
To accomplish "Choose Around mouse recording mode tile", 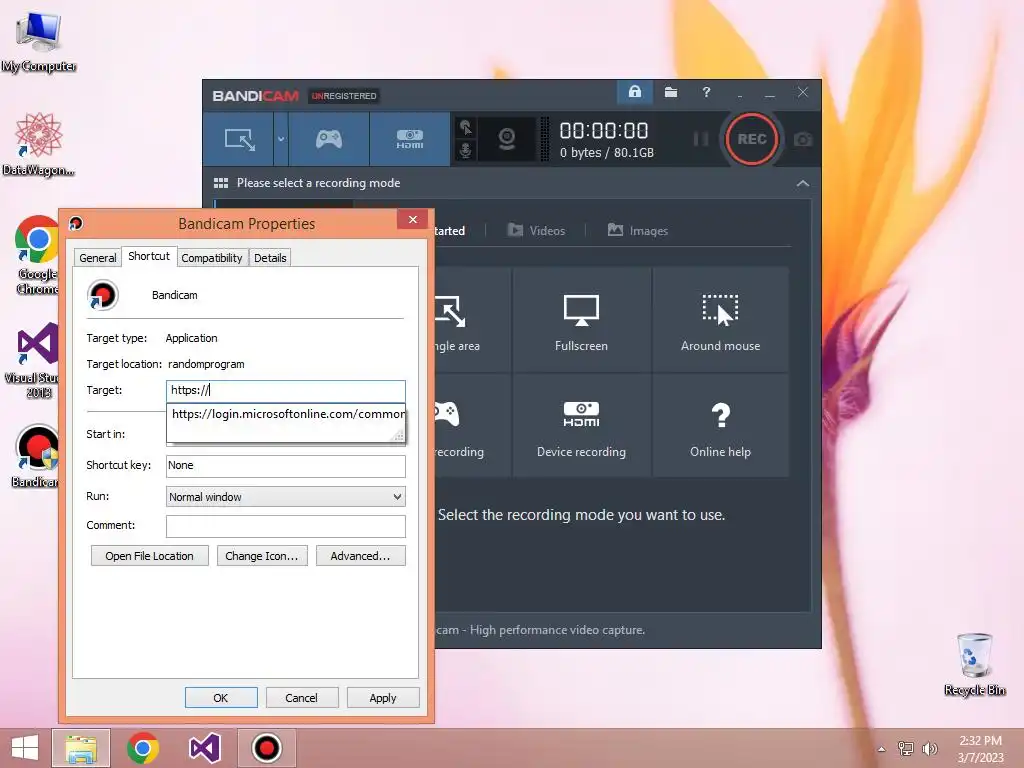I will coord(720,320).
